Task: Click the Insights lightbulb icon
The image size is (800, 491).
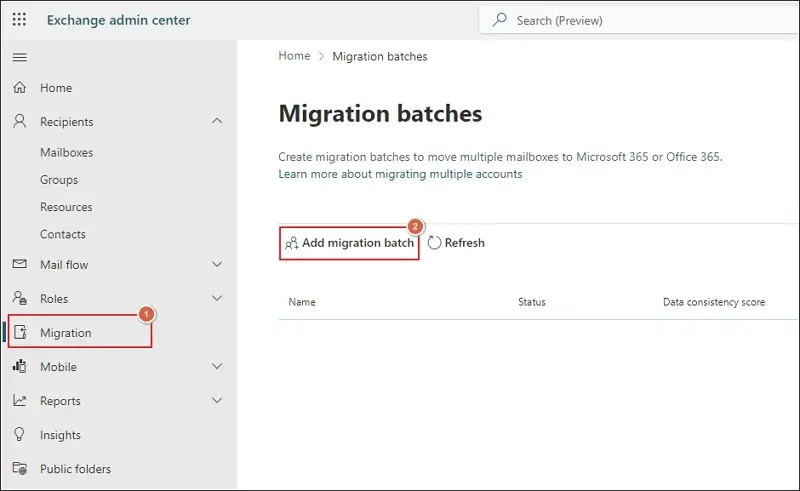Action: (19, 434)
